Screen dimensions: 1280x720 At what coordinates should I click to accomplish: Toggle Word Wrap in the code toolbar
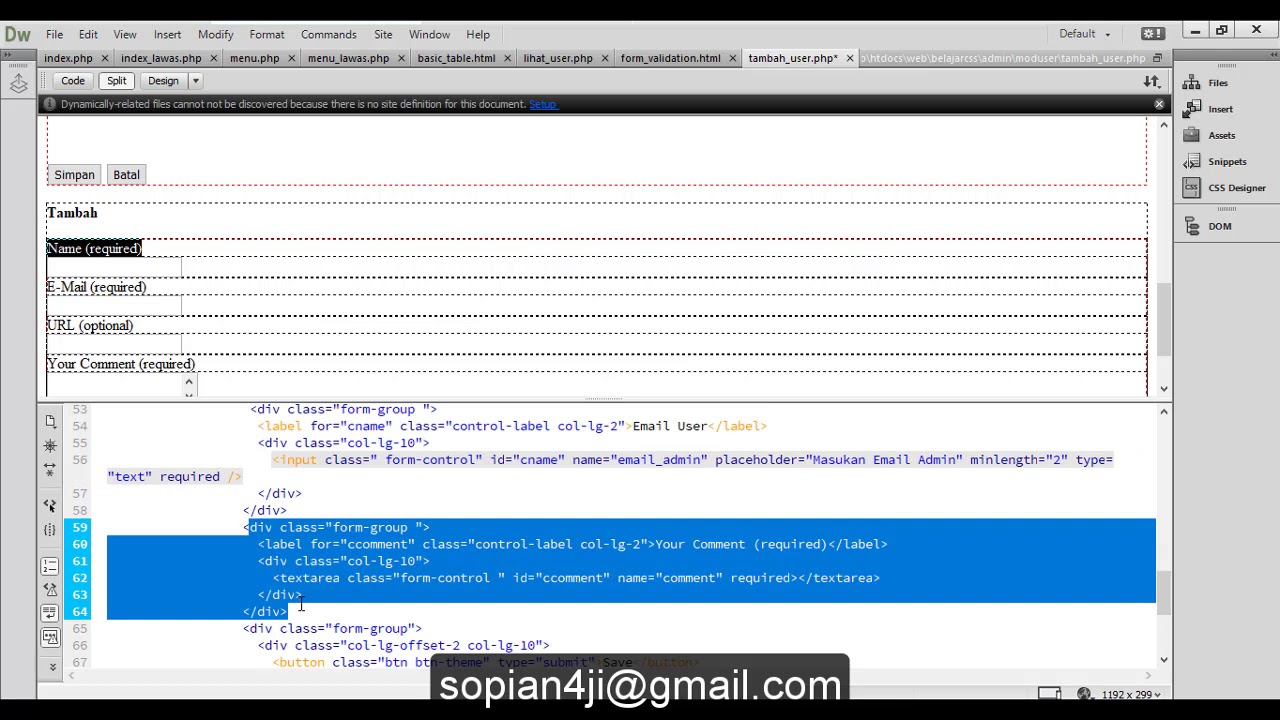click(x=50, y=613)
